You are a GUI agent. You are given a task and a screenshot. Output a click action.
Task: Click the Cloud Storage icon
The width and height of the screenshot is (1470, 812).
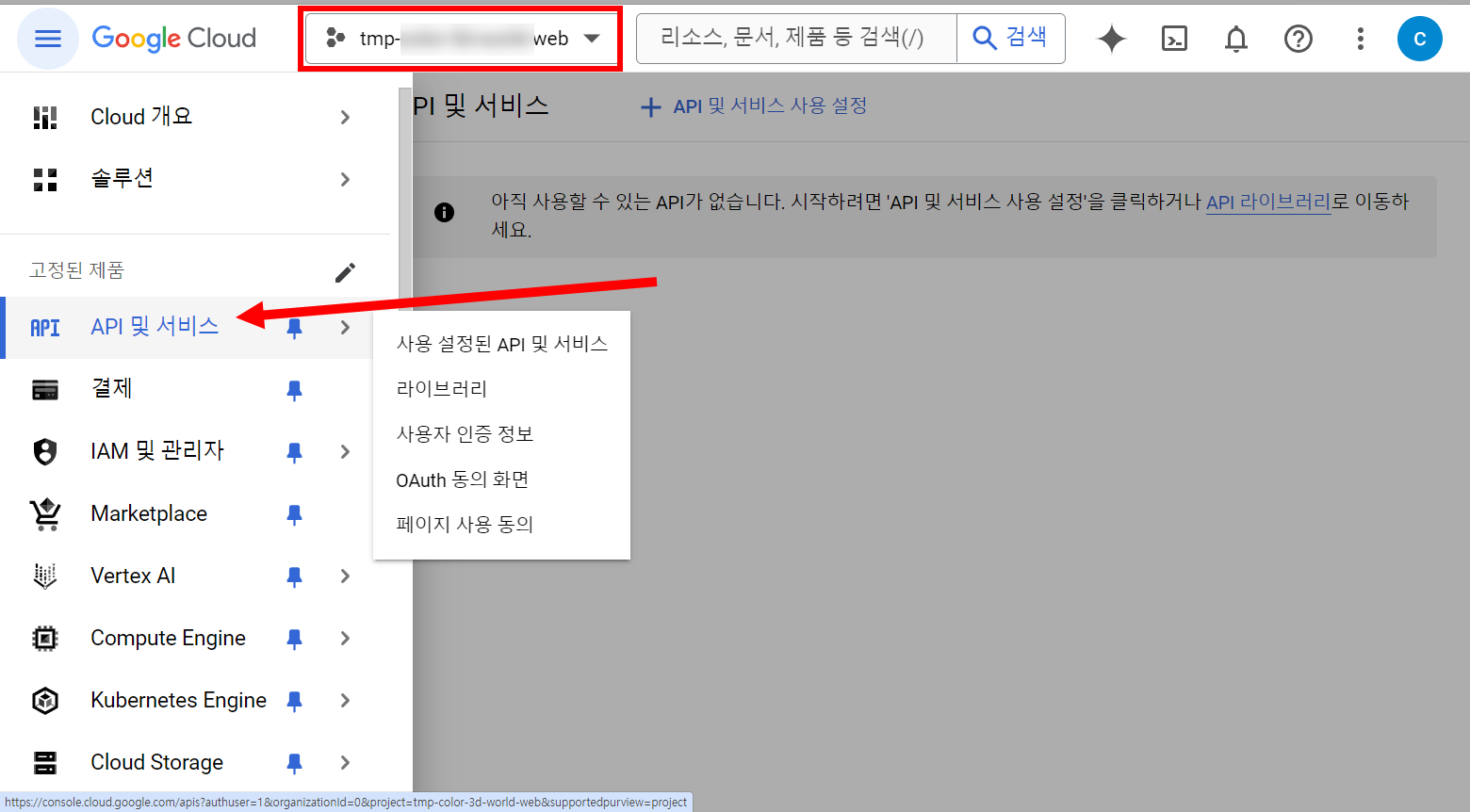[x=45, y=762]
